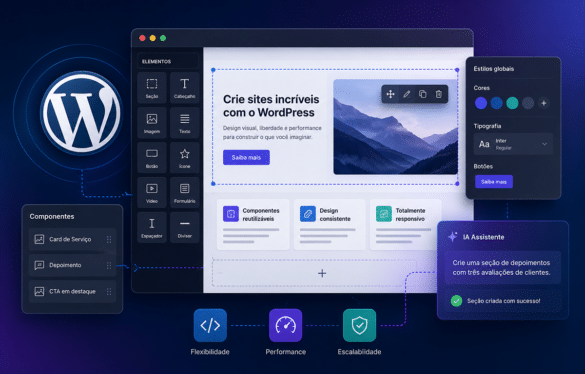Choose the Ícone star element
585x374 pixels.
(184, 158)
